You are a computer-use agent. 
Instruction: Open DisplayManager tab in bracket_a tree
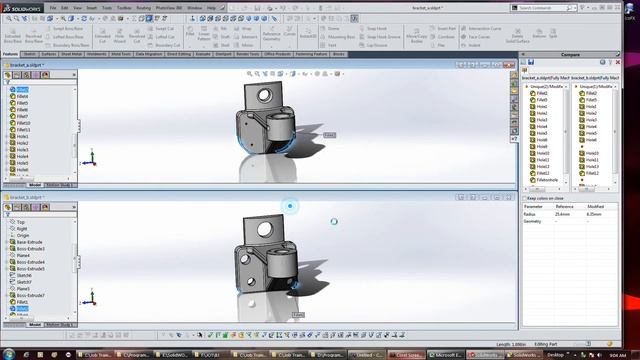(x=45, y=75)
